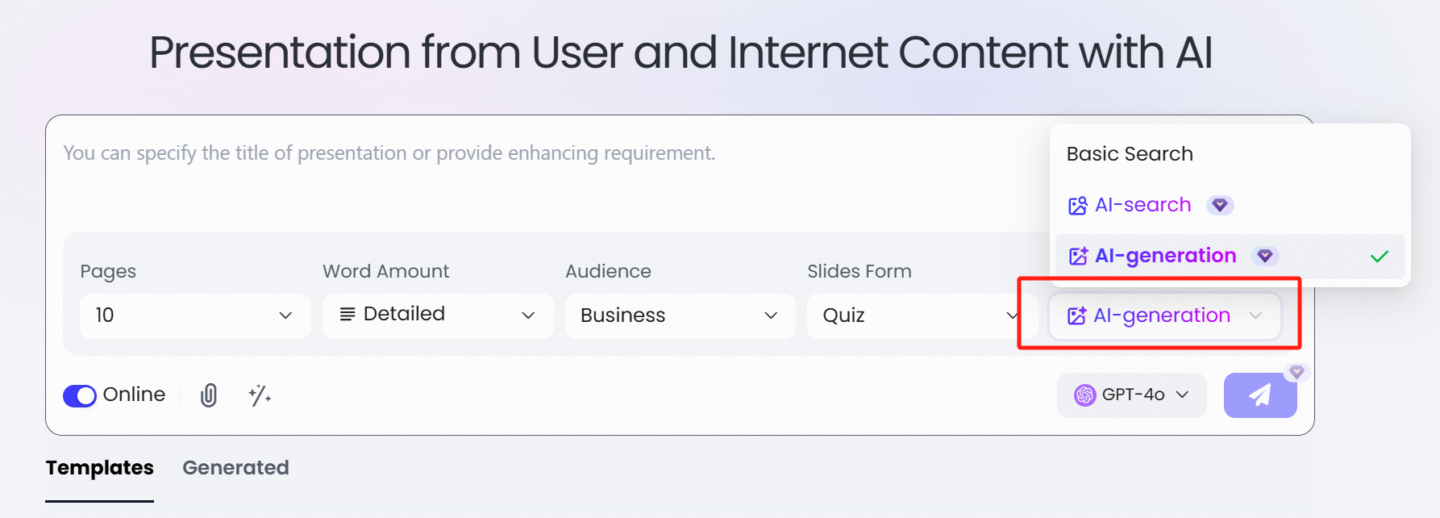Open the GPT-4o model selector
The height and width of the screenshot is (518, 1440).
(x=1132, y=395)
